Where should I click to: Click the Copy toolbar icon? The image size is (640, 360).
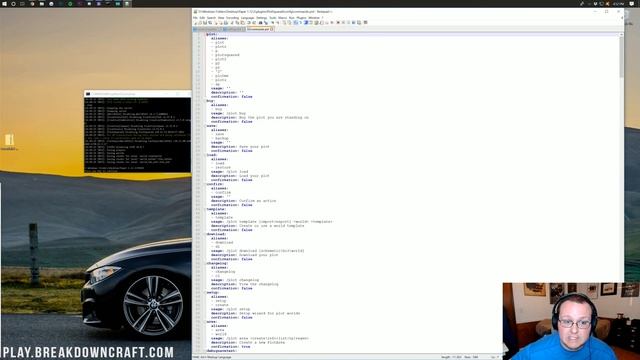(x=238, y=22)
